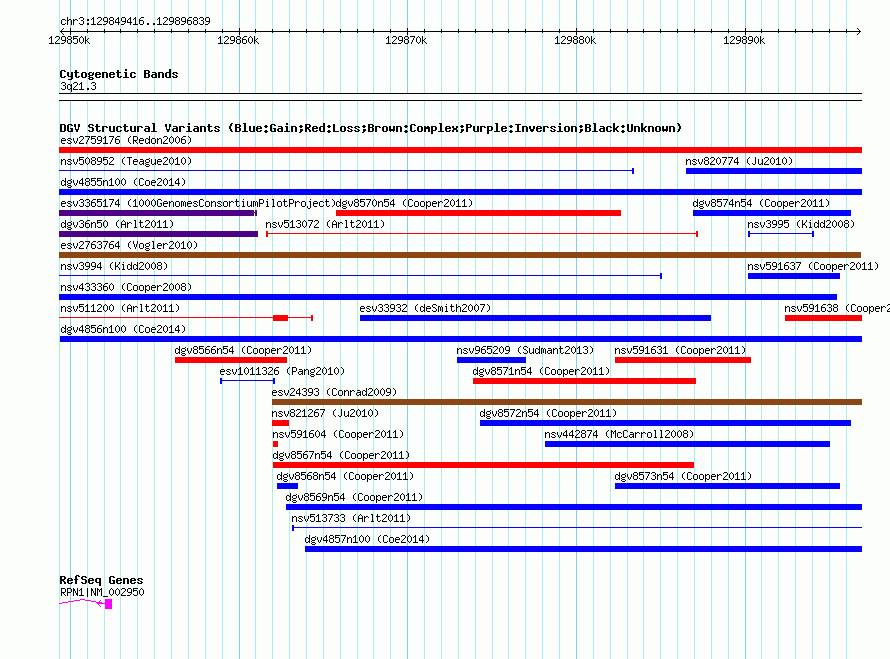Click the dgv8567n54 (Cooper2011) label
This screenshot has height=659, width=890.
(x=341, y=455)
